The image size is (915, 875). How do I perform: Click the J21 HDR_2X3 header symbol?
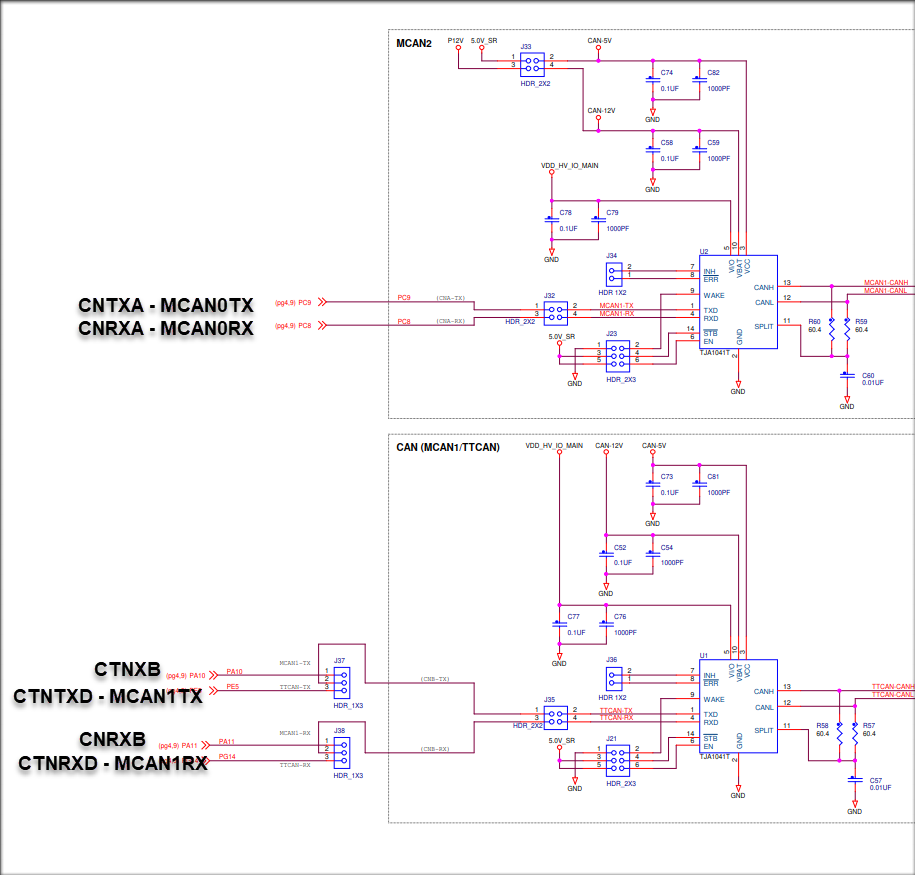click(617, 761)
